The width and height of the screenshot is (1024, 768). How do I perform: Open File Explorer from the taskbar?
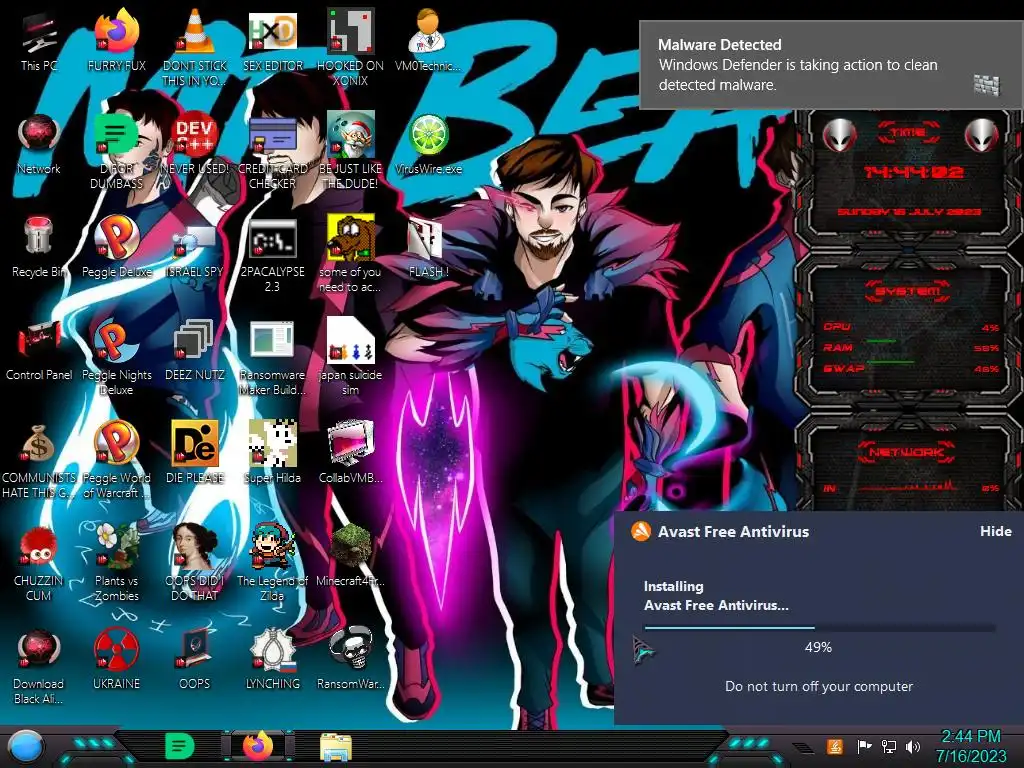tap(336, 747)
